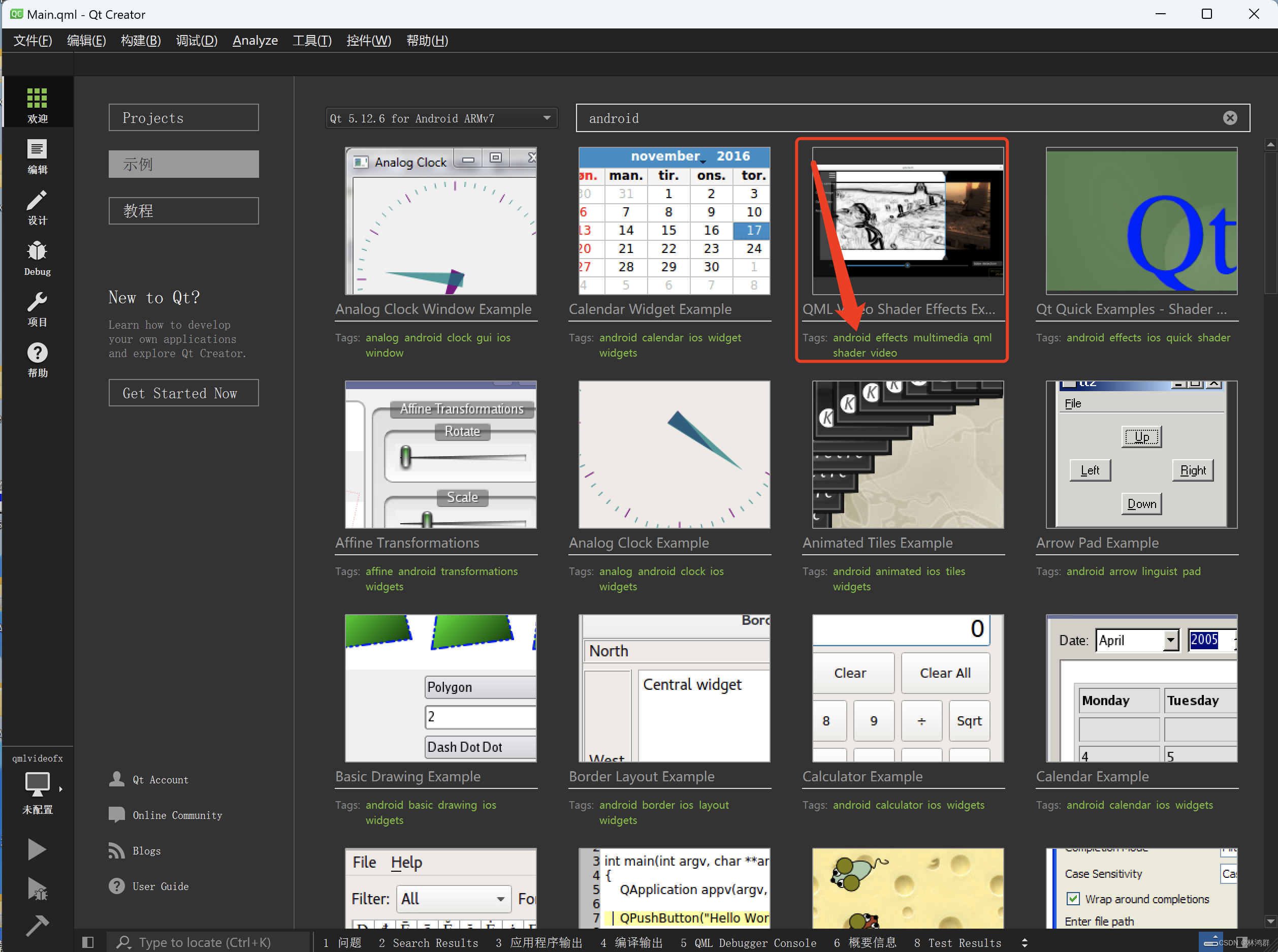
Task: Click the User Guide question icon
Action: [117, 886]
